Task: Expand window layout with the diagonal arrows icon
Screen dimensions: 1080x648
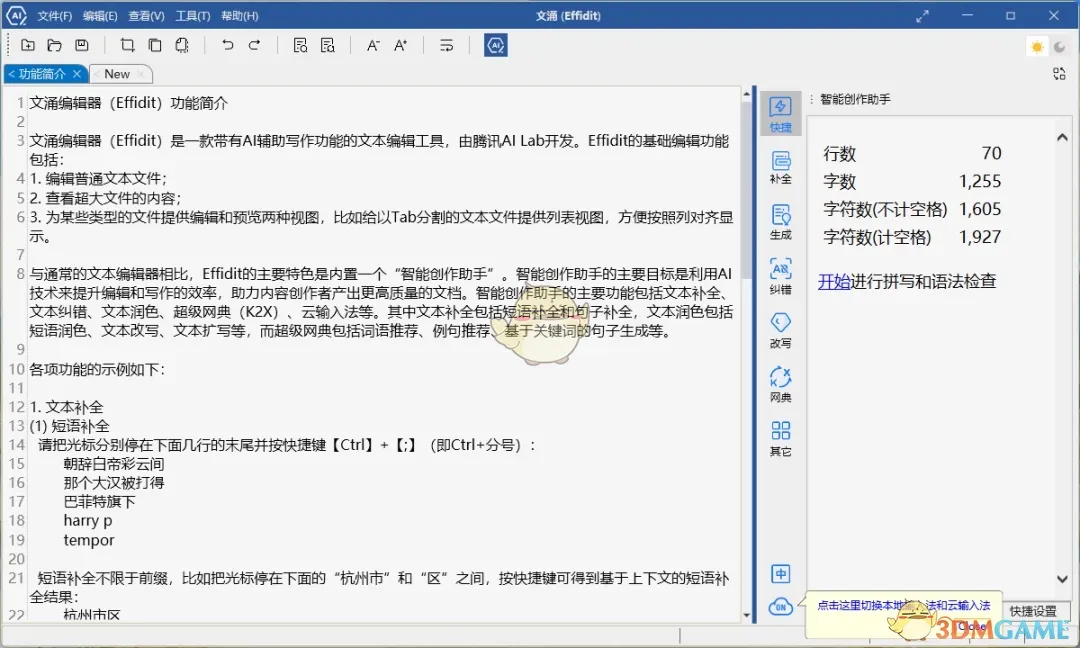Action: pos(923,15)
